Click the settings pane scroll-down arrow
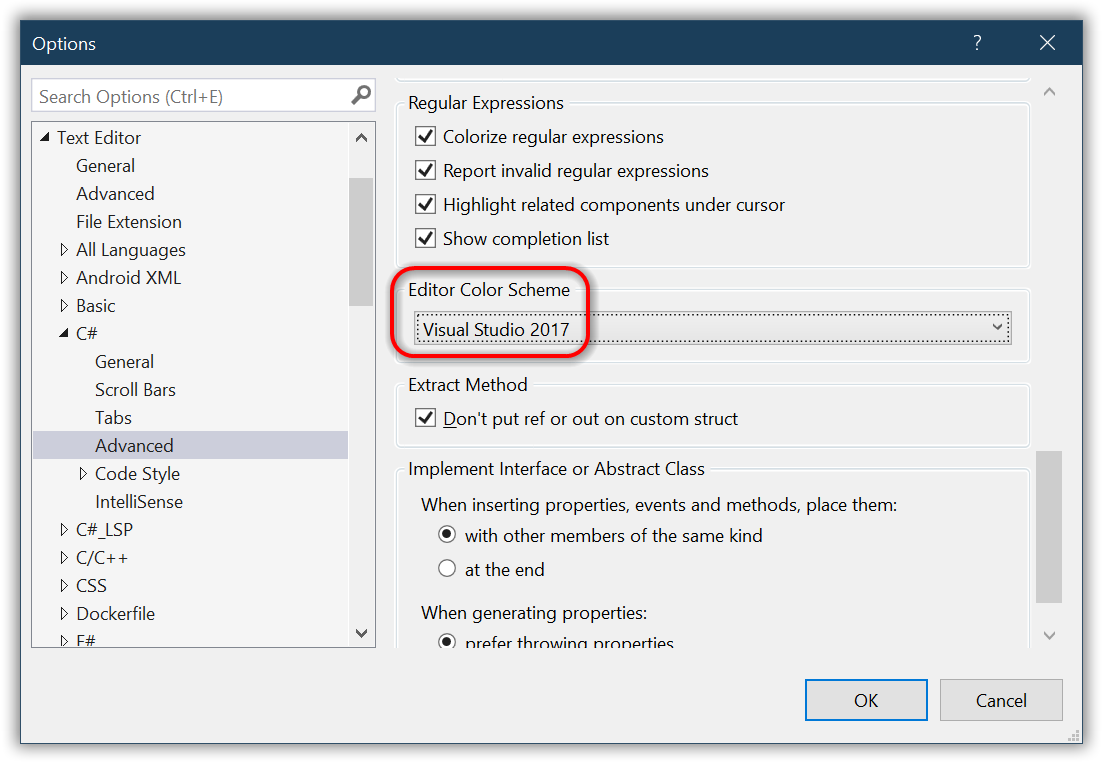1103x764 pixels. [1049, 635]
